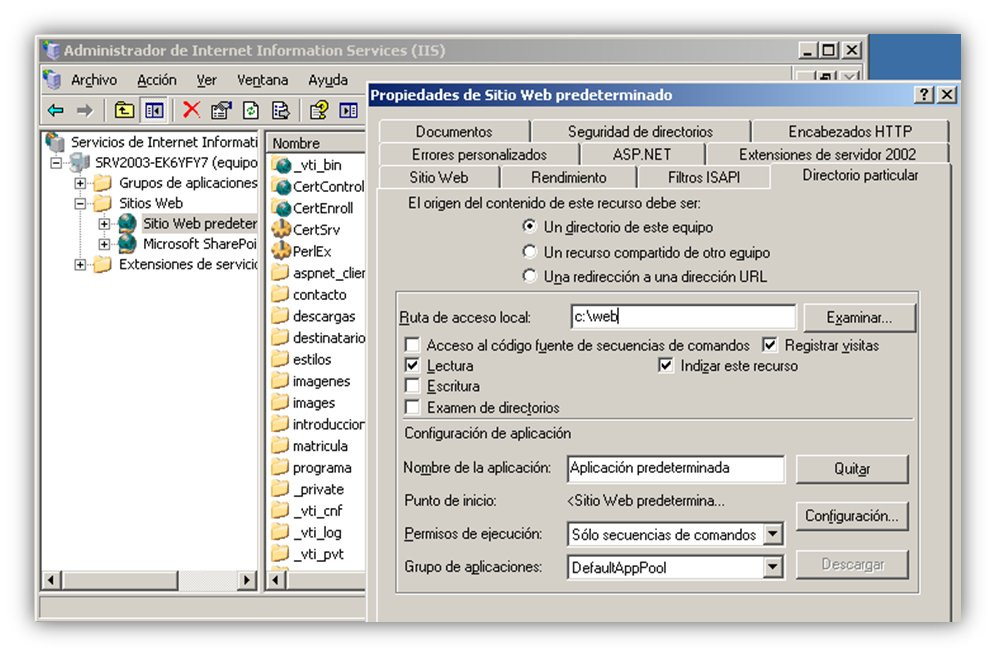Screen dimensions: 995x656
Task: Select the _vti_bin virtual directory icon
Action: (x=282, y=166)
